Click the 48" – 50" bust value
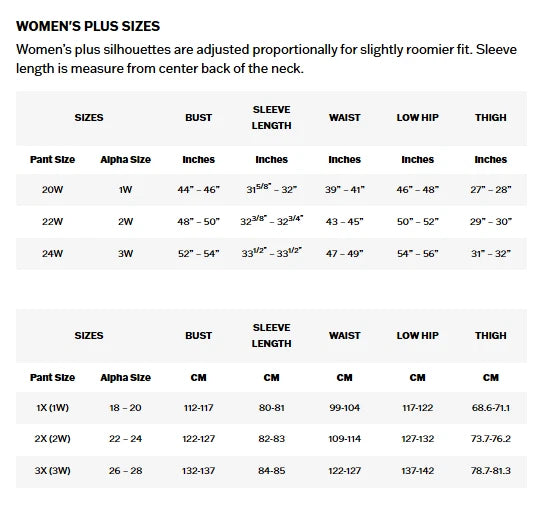540x505 pixels. point(198,221)
